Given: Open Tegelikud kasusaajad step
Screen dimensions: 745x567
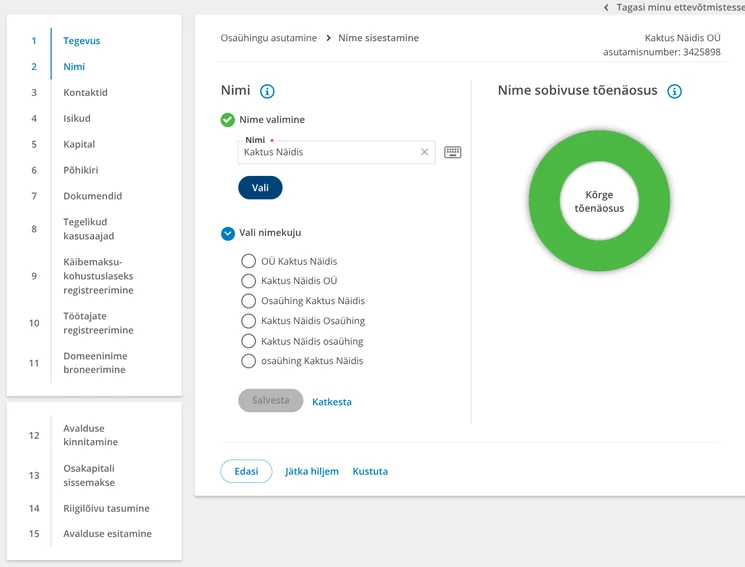Looking at the screenshot, I should (88, 229).
